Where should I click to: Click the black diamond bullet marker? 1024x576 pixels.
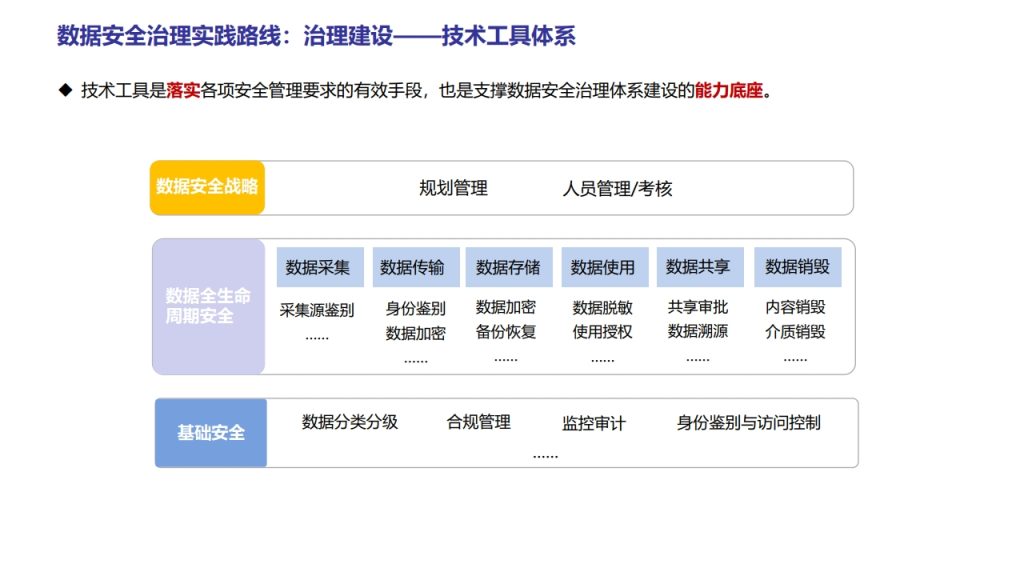[65, 89]
